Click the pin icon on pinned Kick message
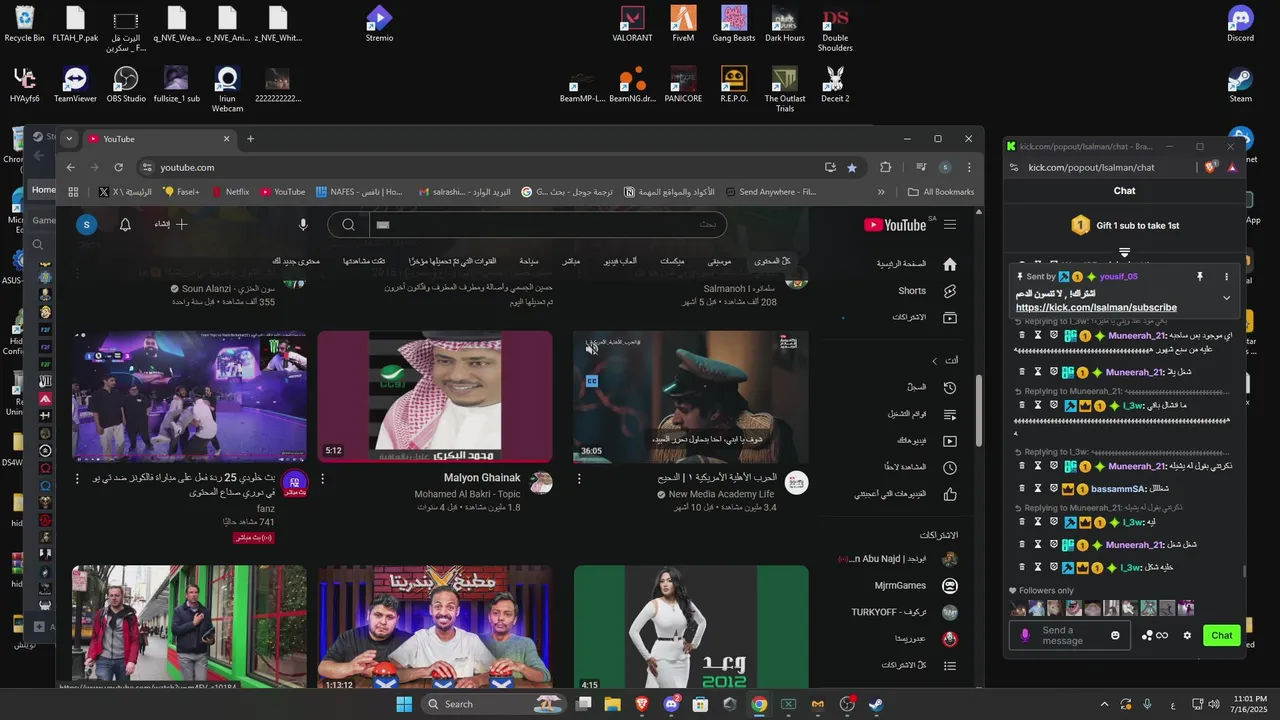Viewport: 1280px width, 720px height. click(x=1200, y=277)
